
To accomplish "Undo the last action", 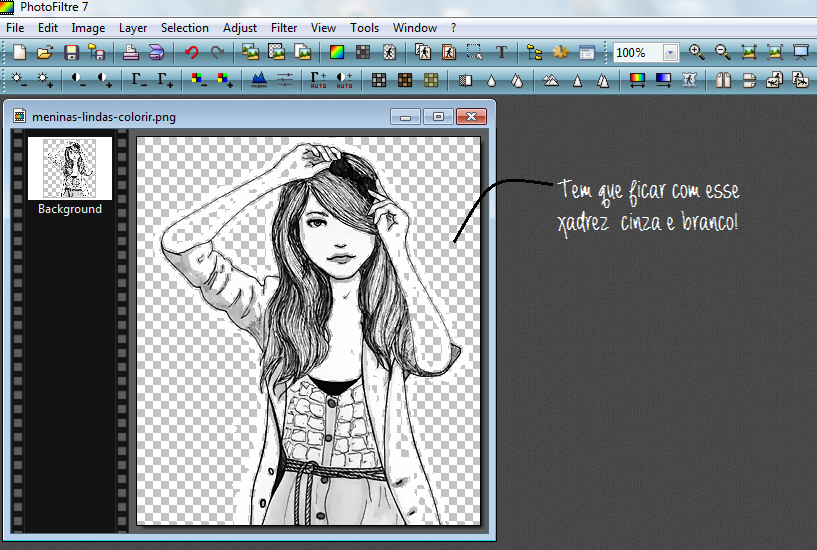I will click(192, 53).
